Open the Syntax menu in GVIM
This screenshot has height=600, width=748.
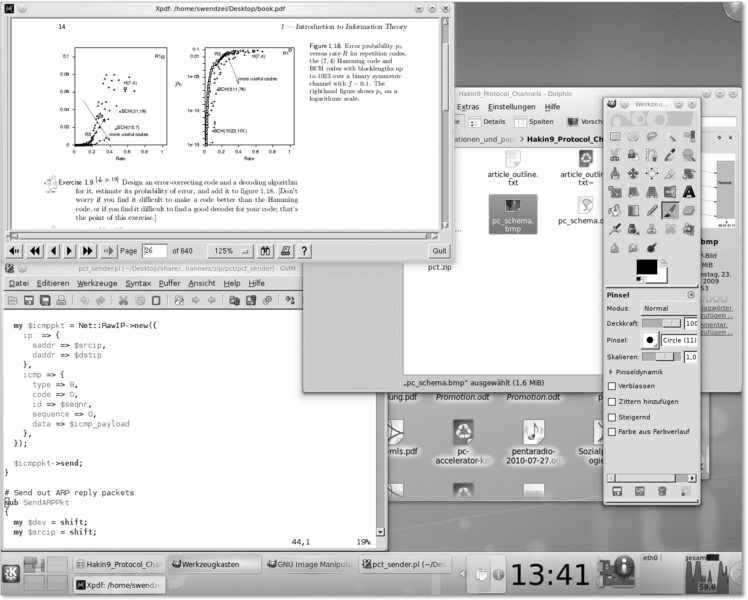pos(138,283)
